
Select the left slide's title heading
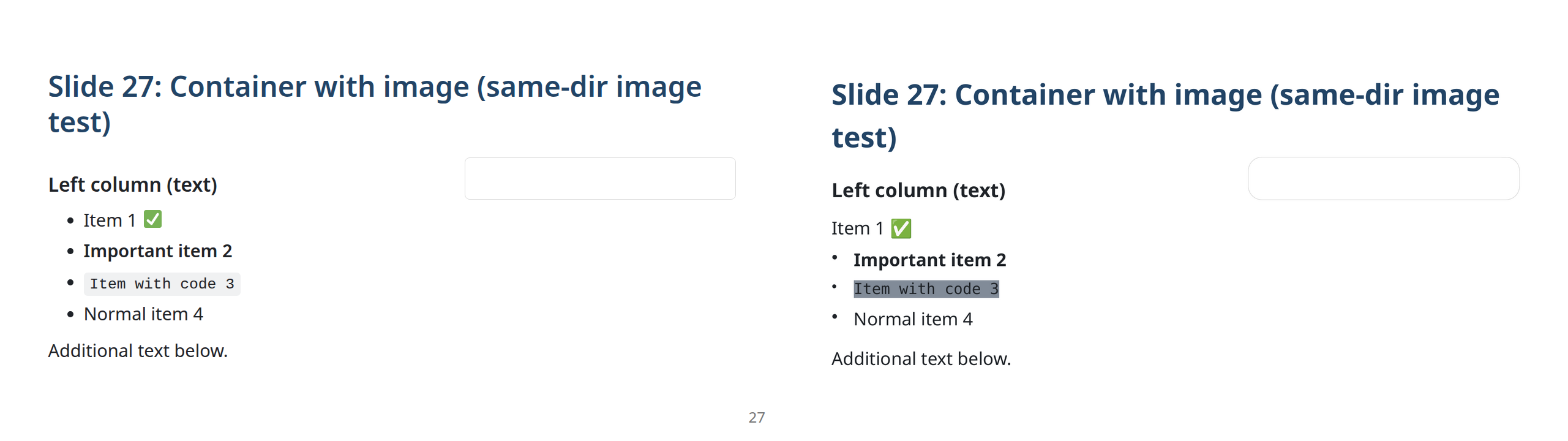[x=375, y=104]
